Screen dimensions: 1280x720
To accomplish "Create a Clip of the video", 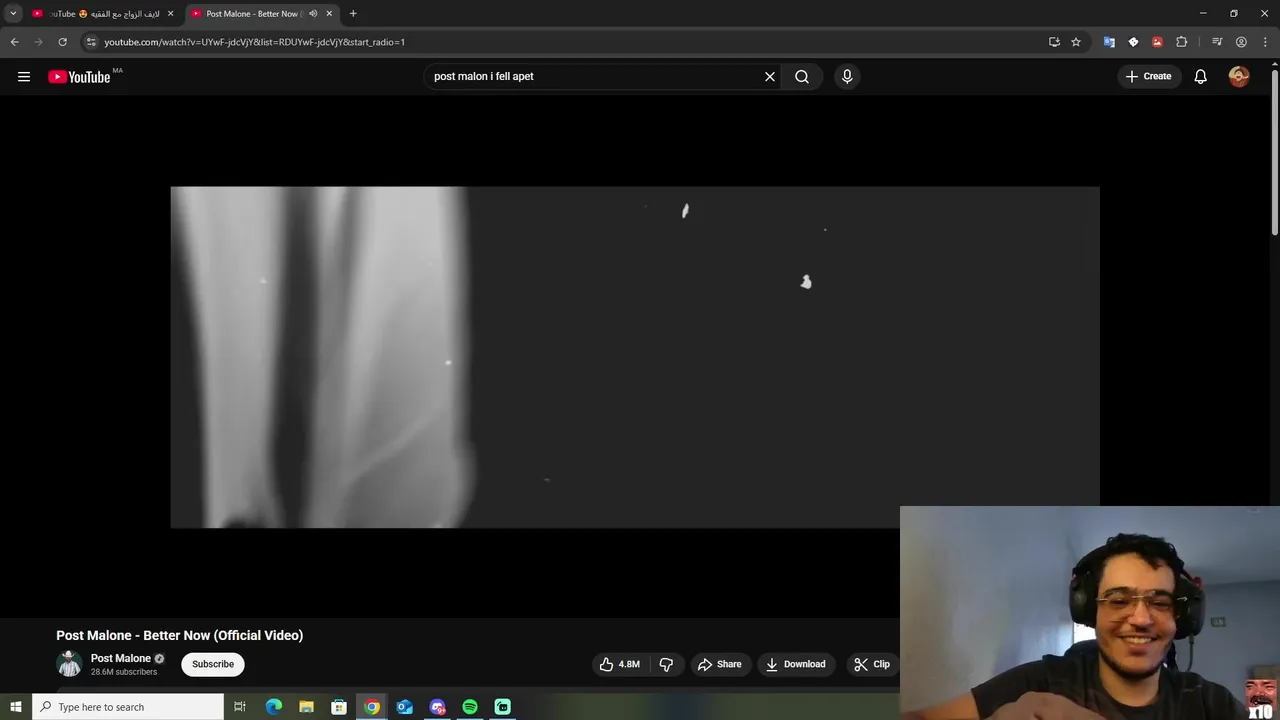I will pos(872,664).
